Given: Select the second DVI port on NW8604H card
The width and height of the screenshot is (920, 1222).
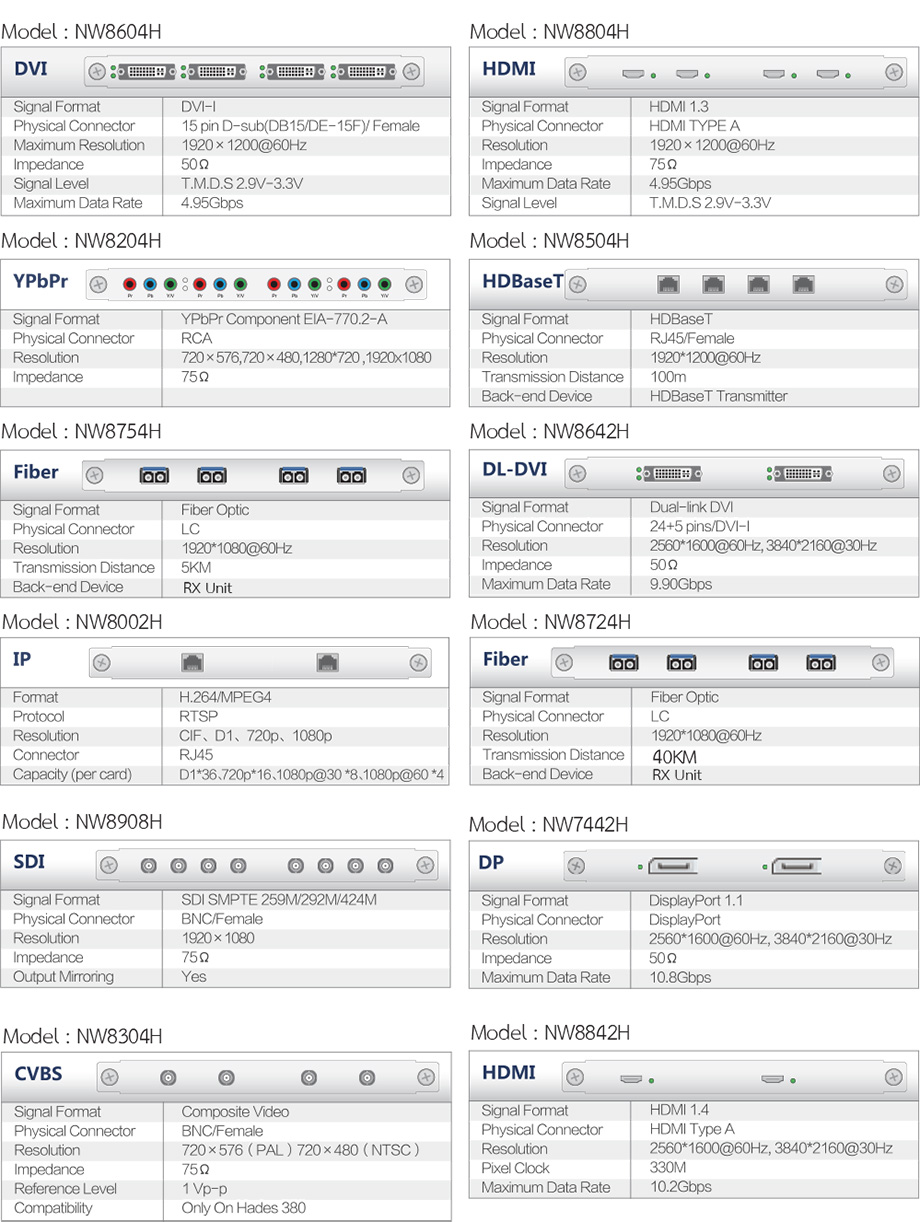Looking at the screenshot, I should coord(217,72).
